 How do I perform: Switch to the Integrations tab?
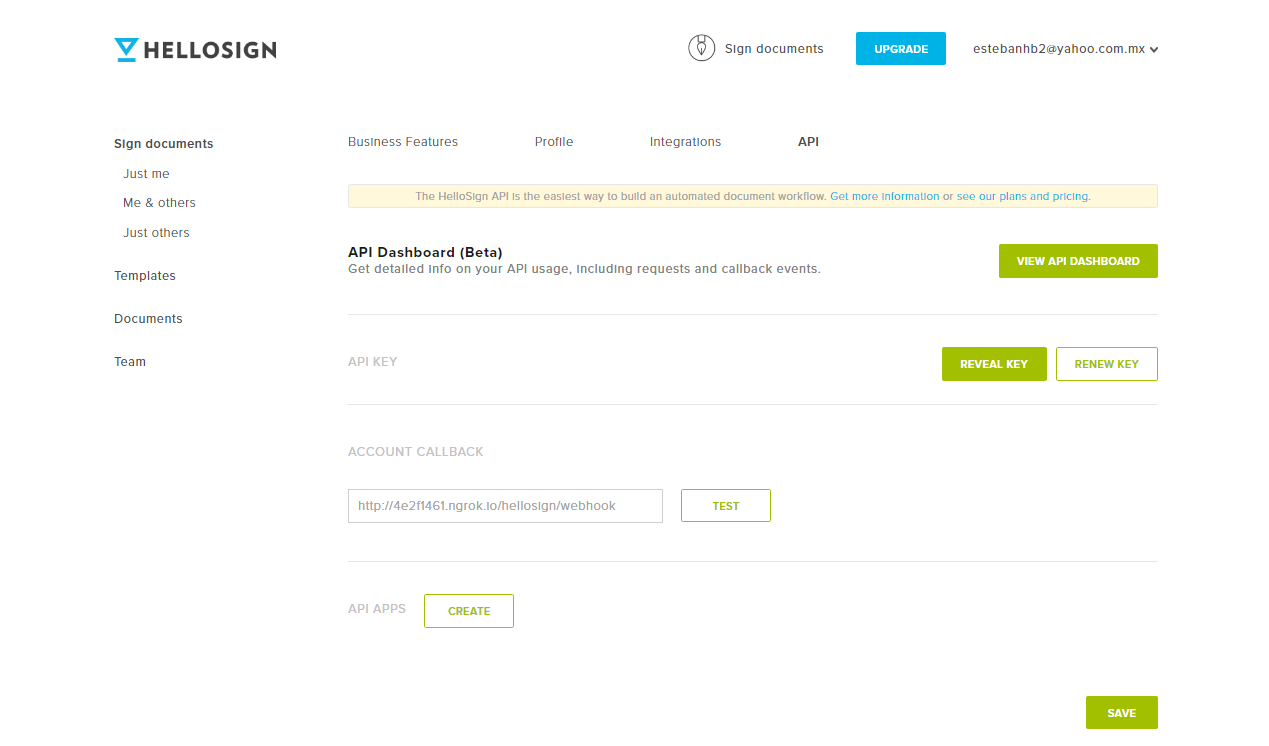click(685, 142)
